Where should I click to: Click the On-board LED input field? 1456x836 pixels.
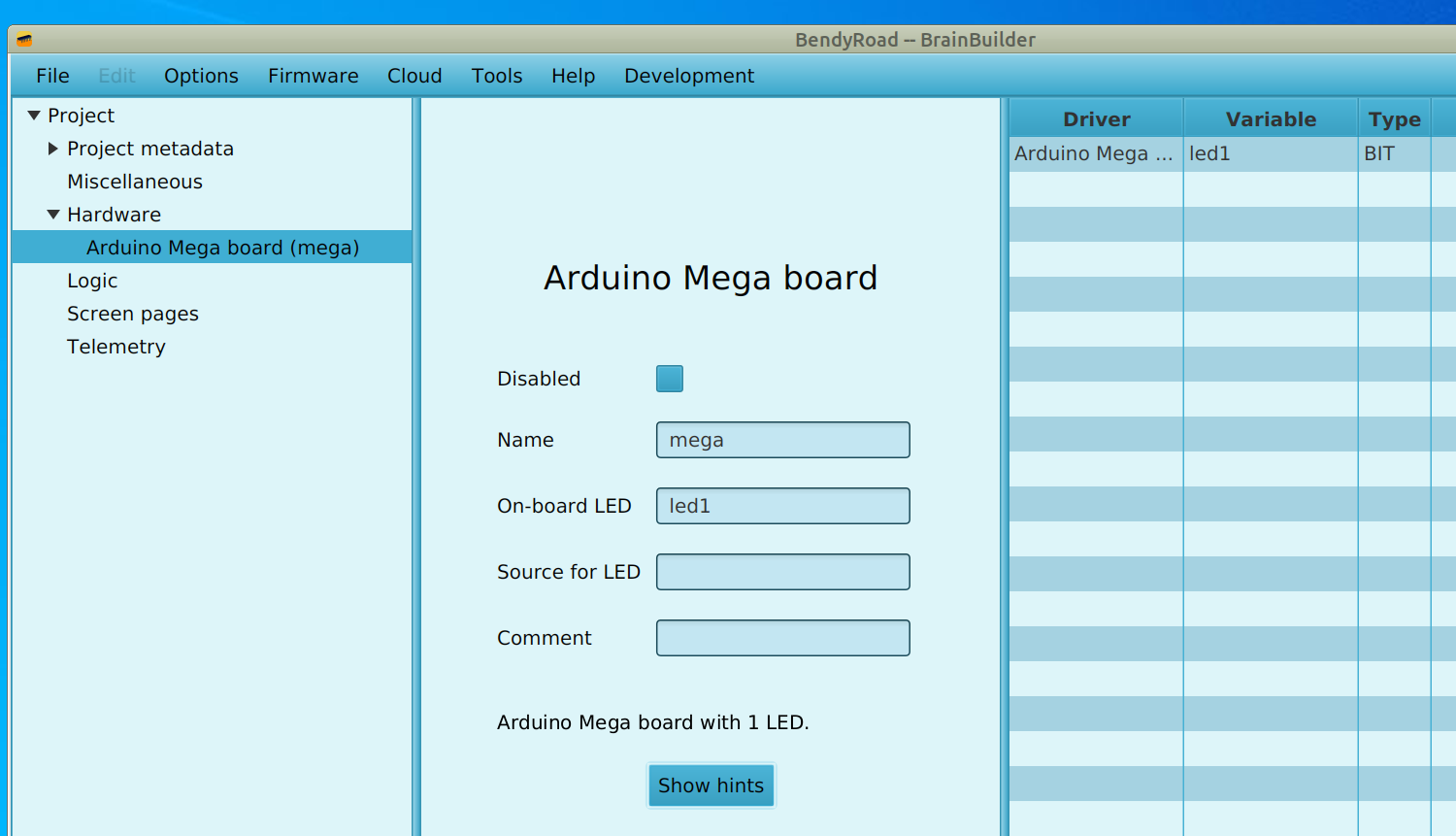[x=783, y=506]
